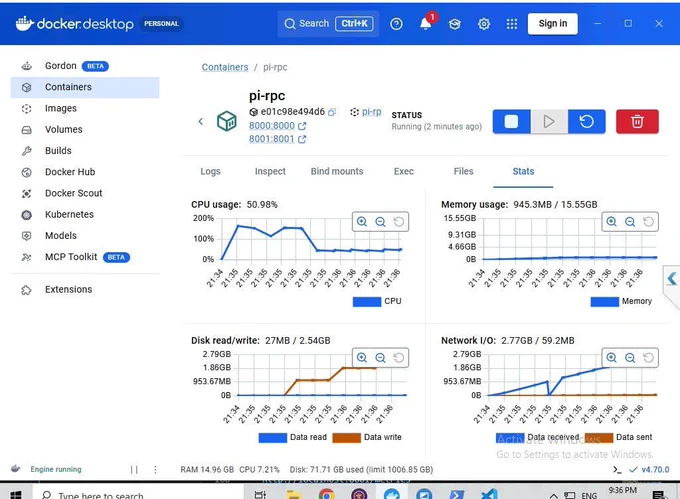Open Builds in the sidebar

85,151
